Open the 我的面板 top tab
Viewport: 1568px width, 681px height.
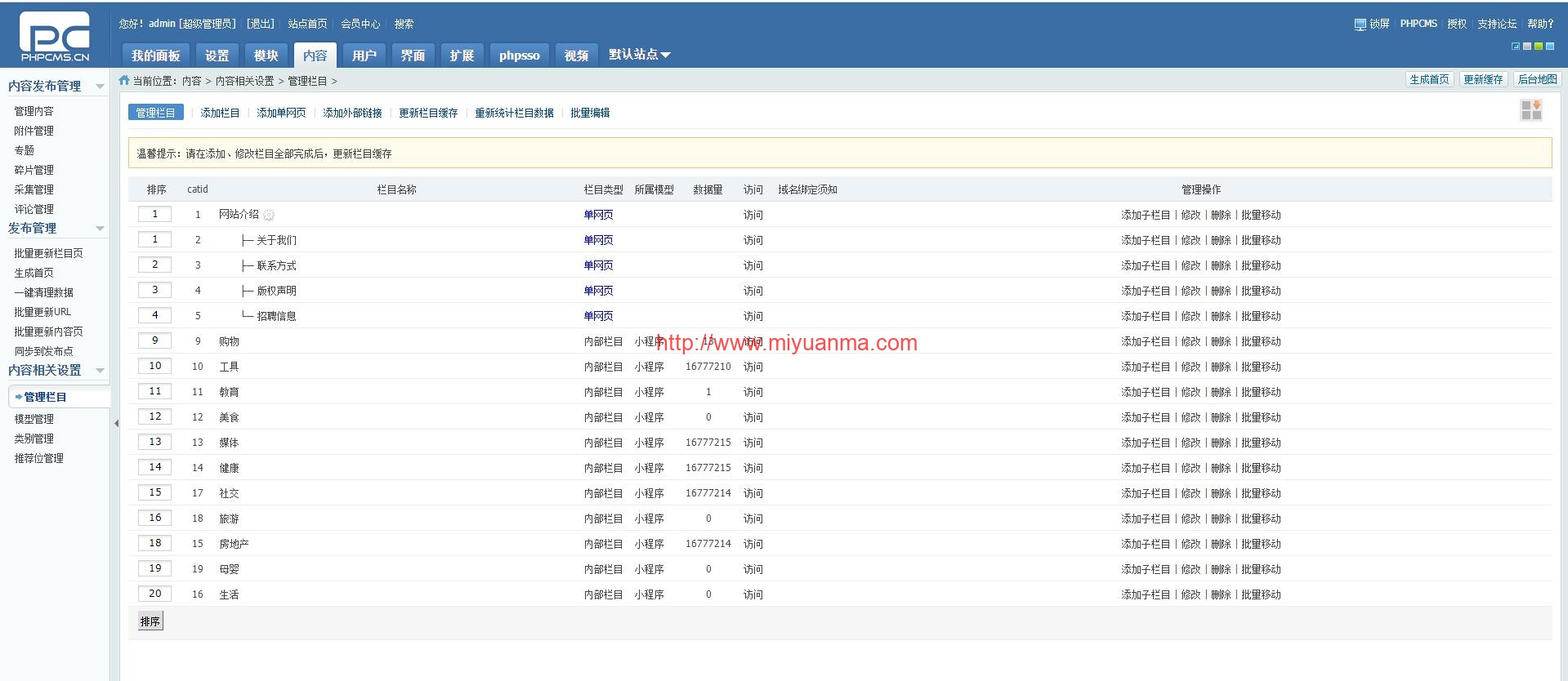pyautogui.click(x=156, y=55)
